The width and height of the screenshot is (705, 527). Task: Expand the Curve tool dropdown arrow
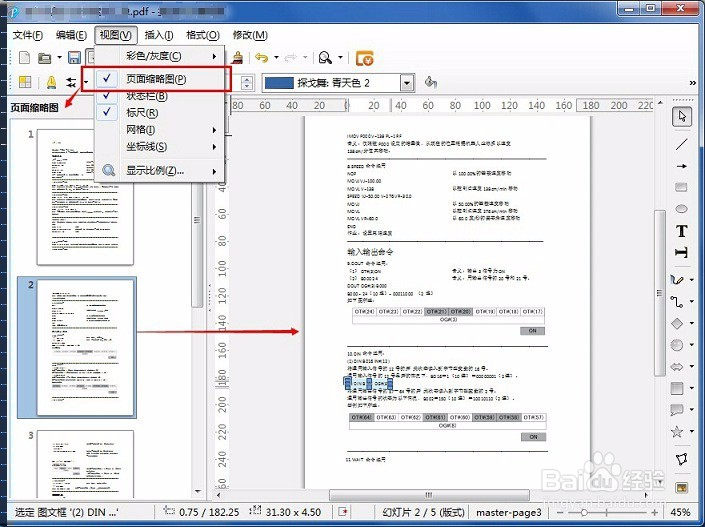[692, 280]
